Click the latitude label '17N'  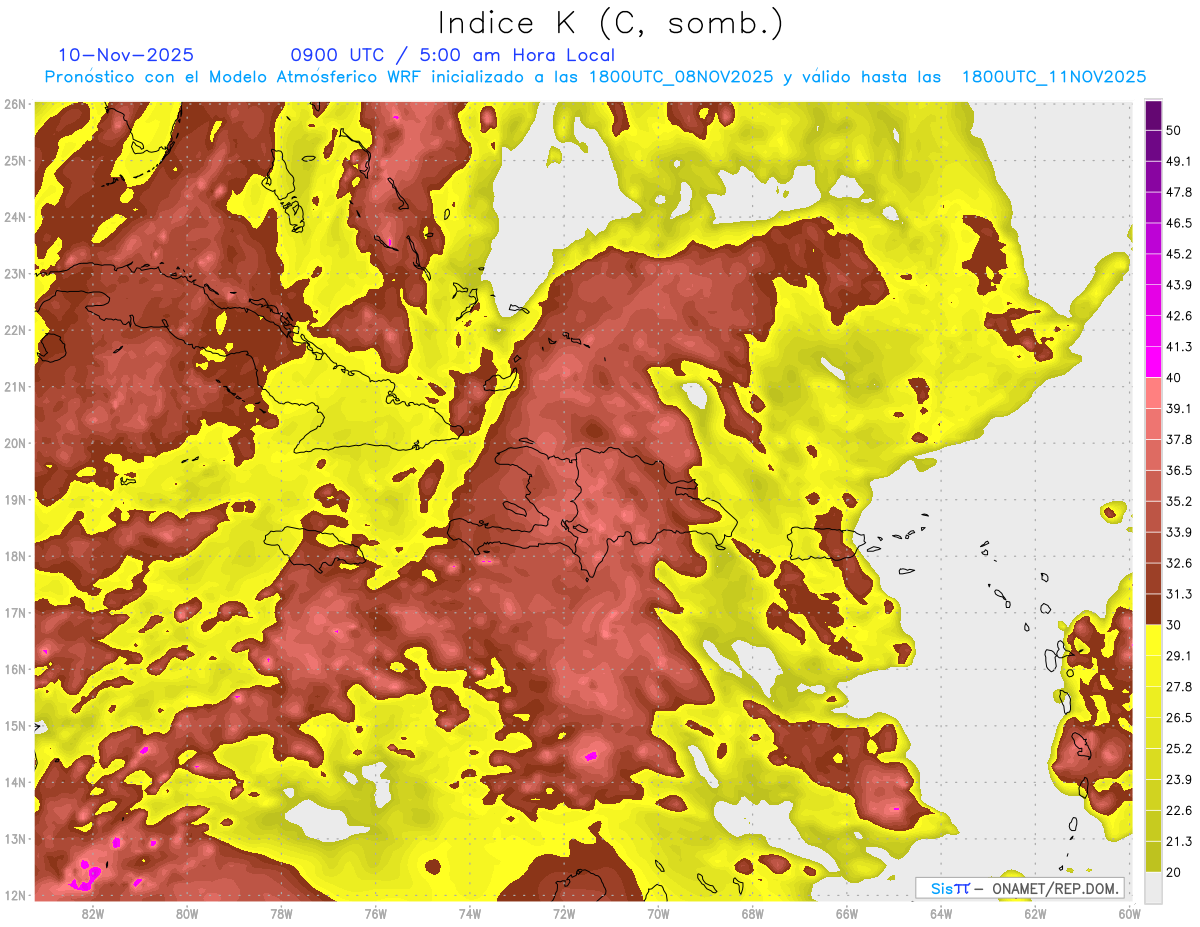click(x=15, y=612)
